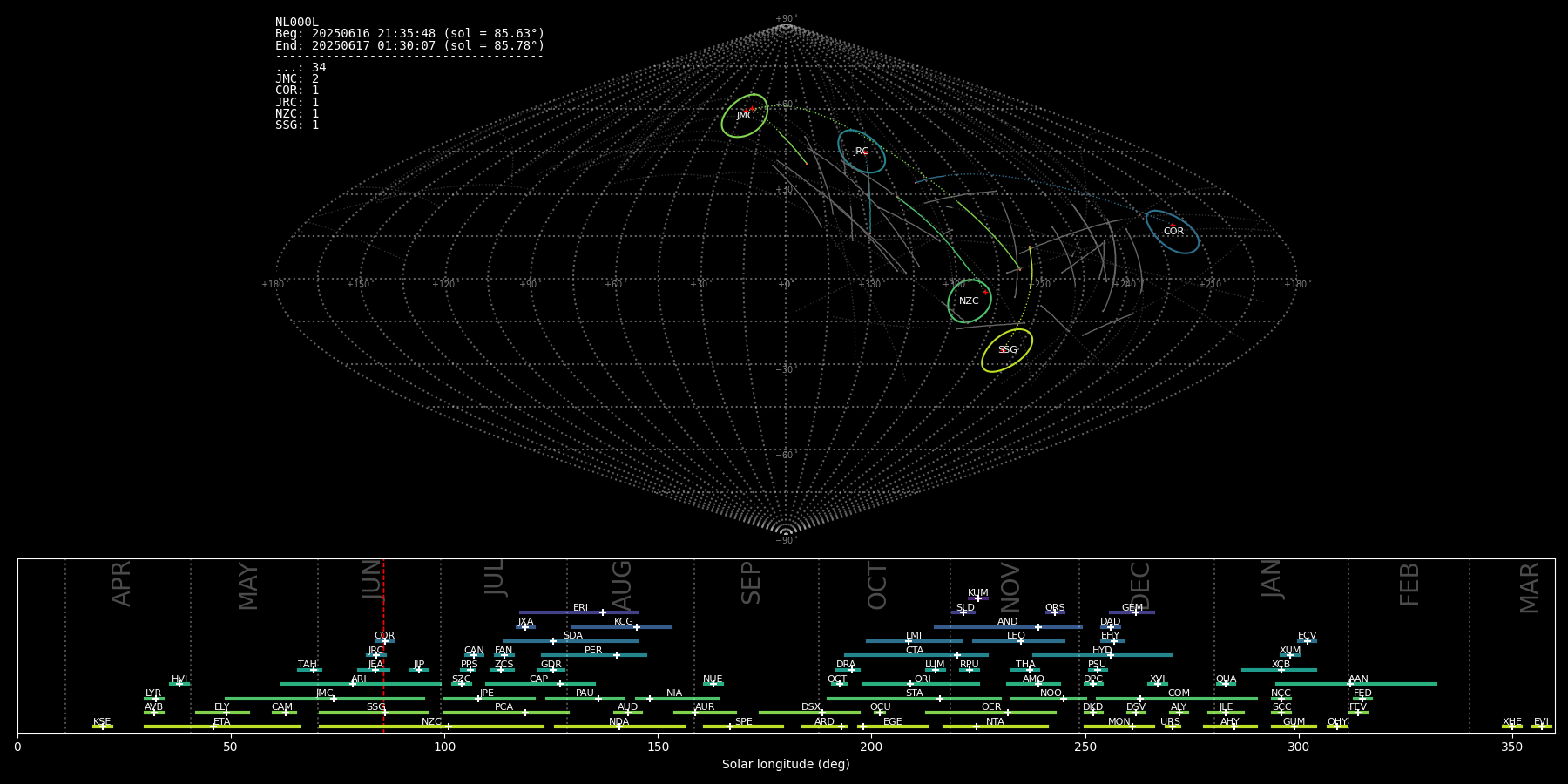Click the 'Solar longitude (deg)' axis label

(x=786, y=765)
